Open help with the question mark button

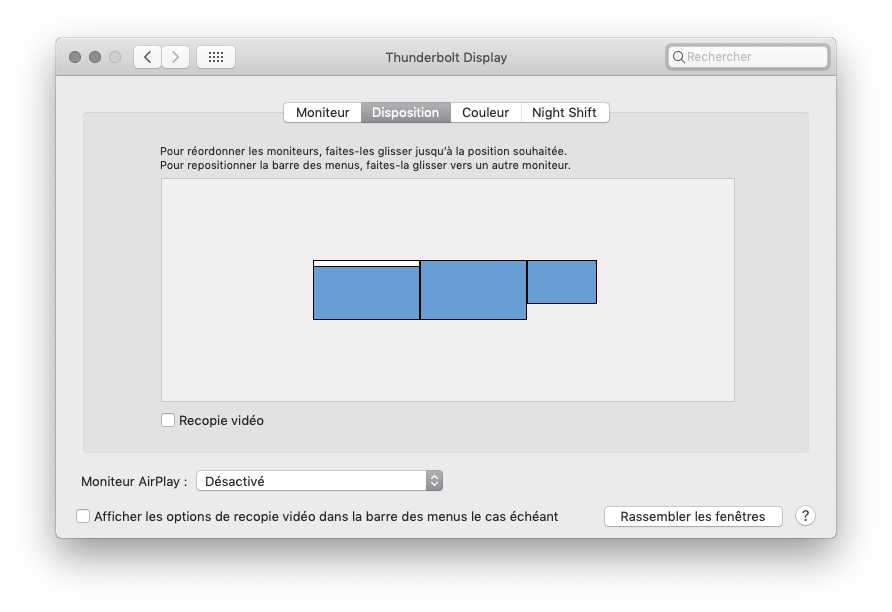coord(805,516)
